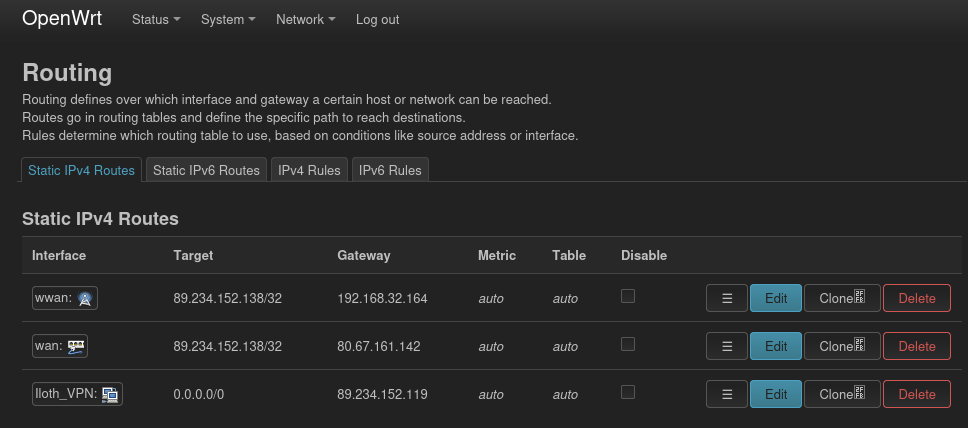
Task: Check Disable box for 0.0.0.0/0 route
Action: 628,392
